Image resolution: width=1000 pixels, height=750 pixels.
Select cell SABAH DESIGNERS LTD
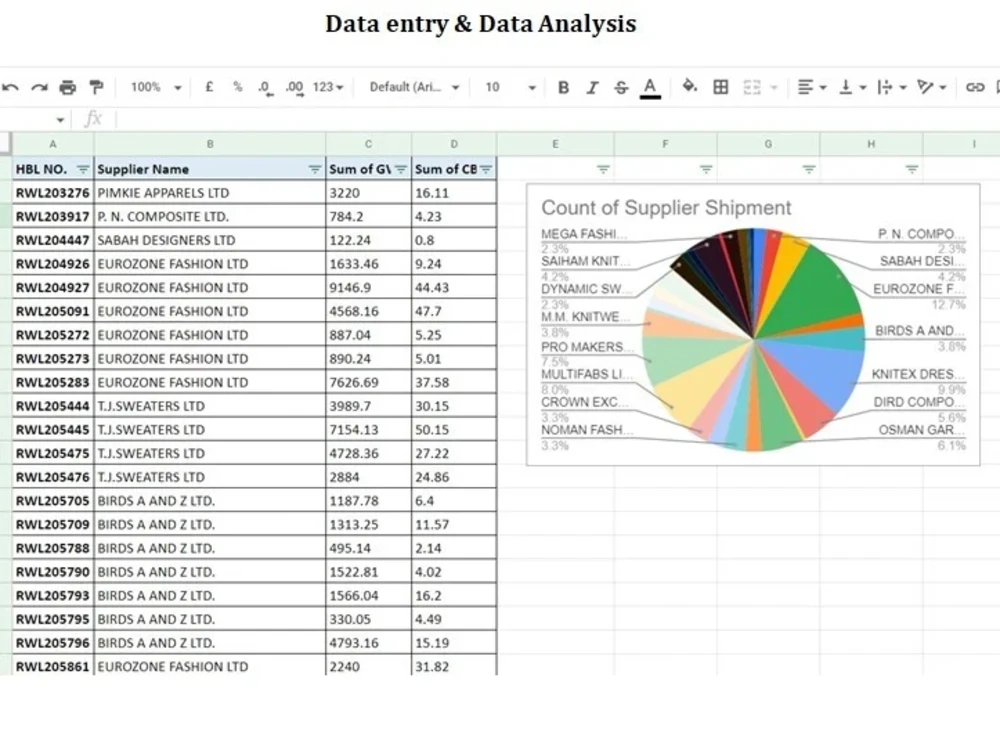(210, 240)
